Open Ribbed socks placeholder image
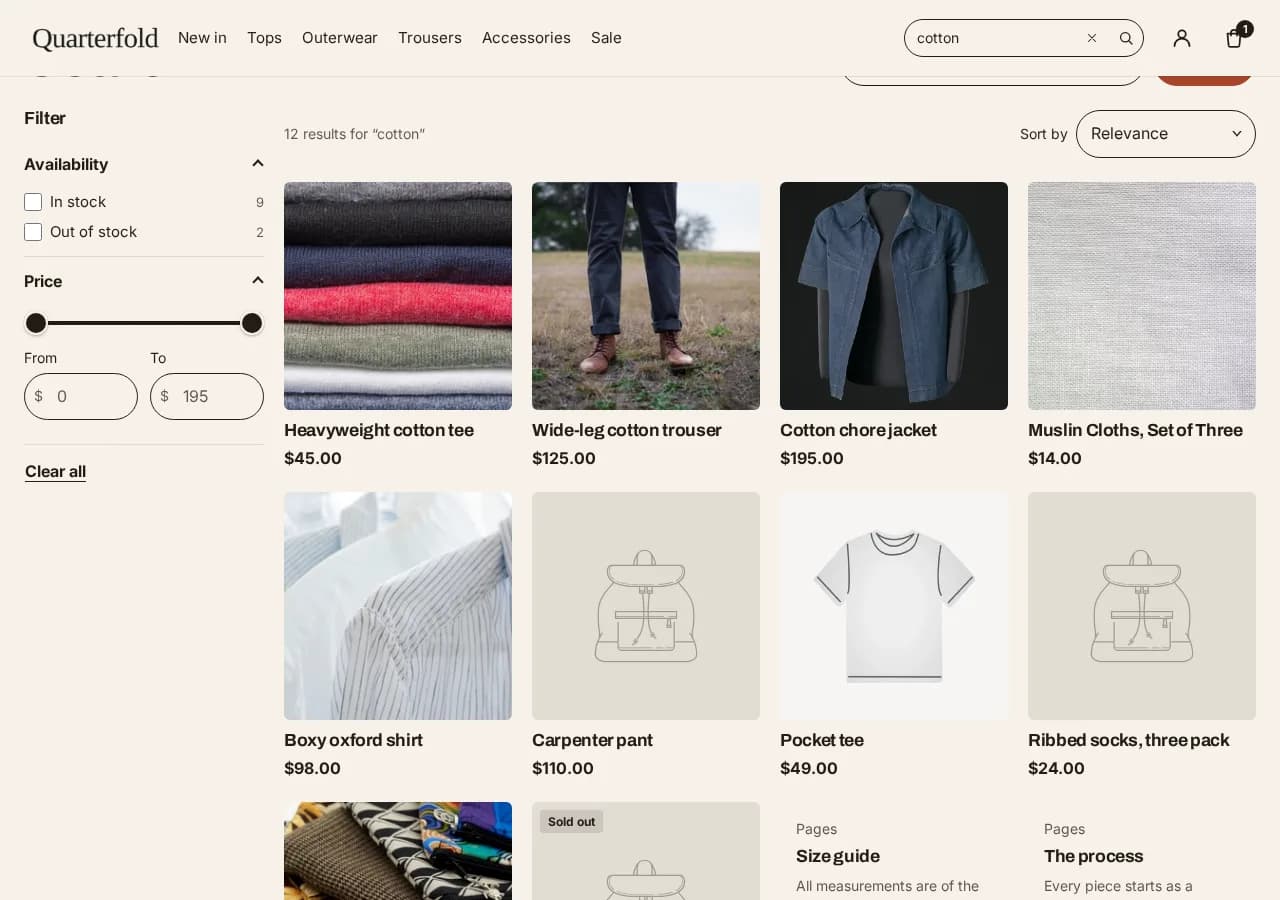Image resolution: width=1280 pixels, height=900 pixels. pyautogui.click(x=1142, y=606)
